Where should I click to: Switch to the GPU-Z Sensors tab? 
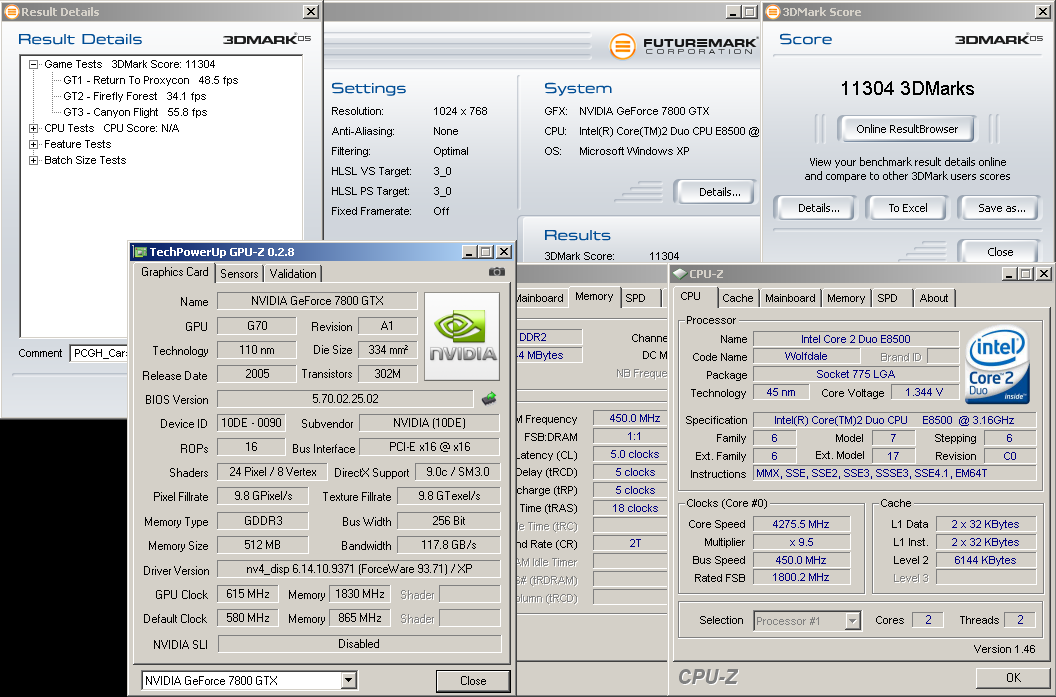point(239,273)
